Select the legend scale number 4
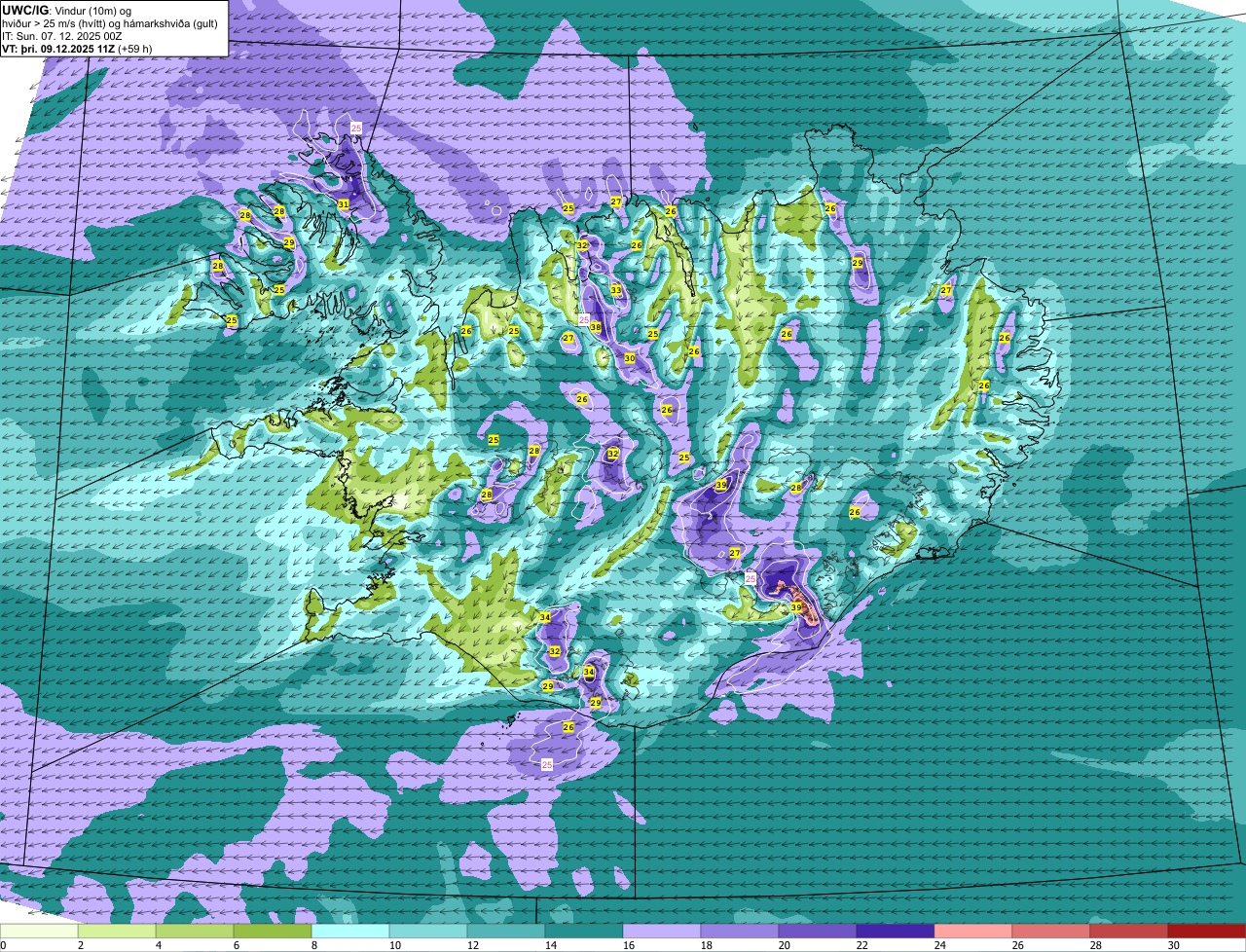The height and width of the screenshot is (952, 1246). click(x=158, y=945)
